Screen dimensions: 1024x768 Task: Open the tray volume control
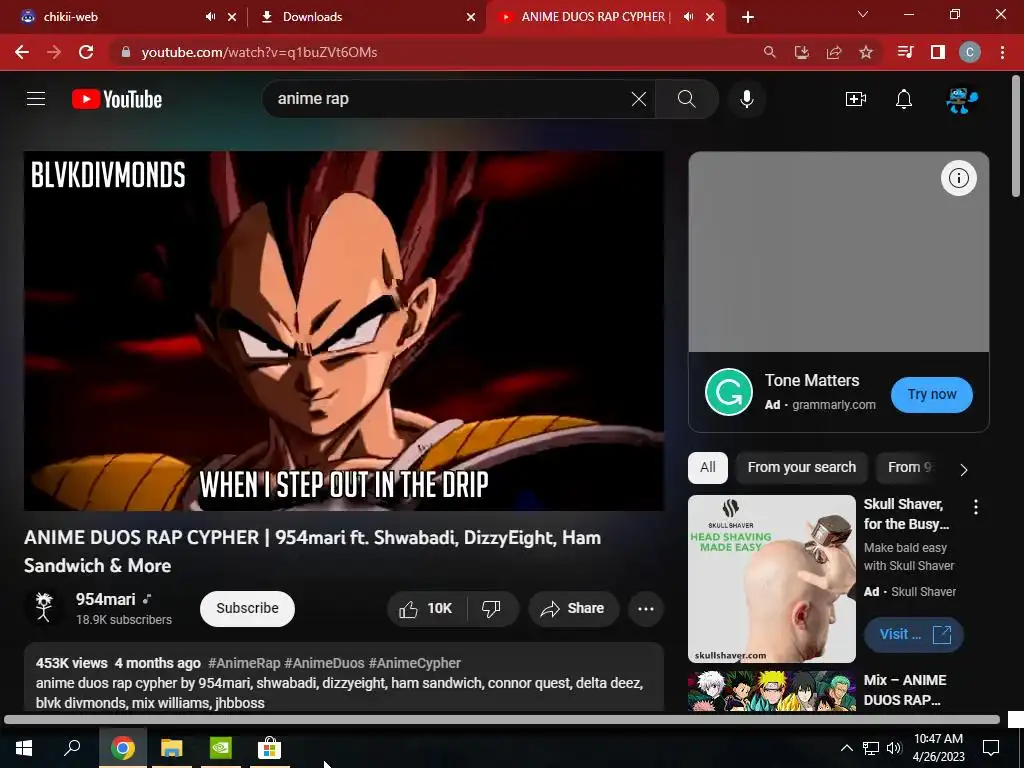(x=894, y=748)
